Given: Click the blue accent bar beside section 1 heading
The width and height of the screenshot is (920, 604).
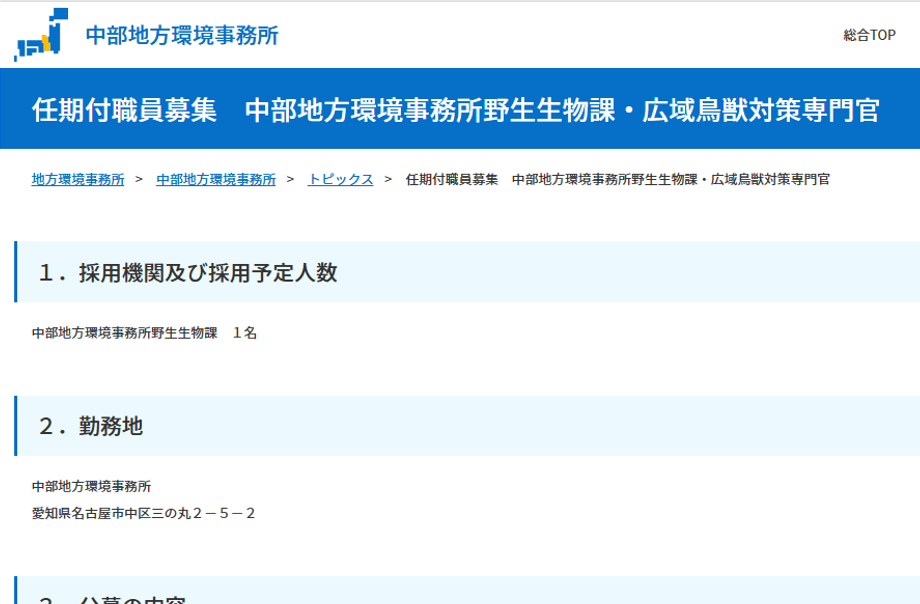Looking at the screenshot, I should click(x=16, y=272).
